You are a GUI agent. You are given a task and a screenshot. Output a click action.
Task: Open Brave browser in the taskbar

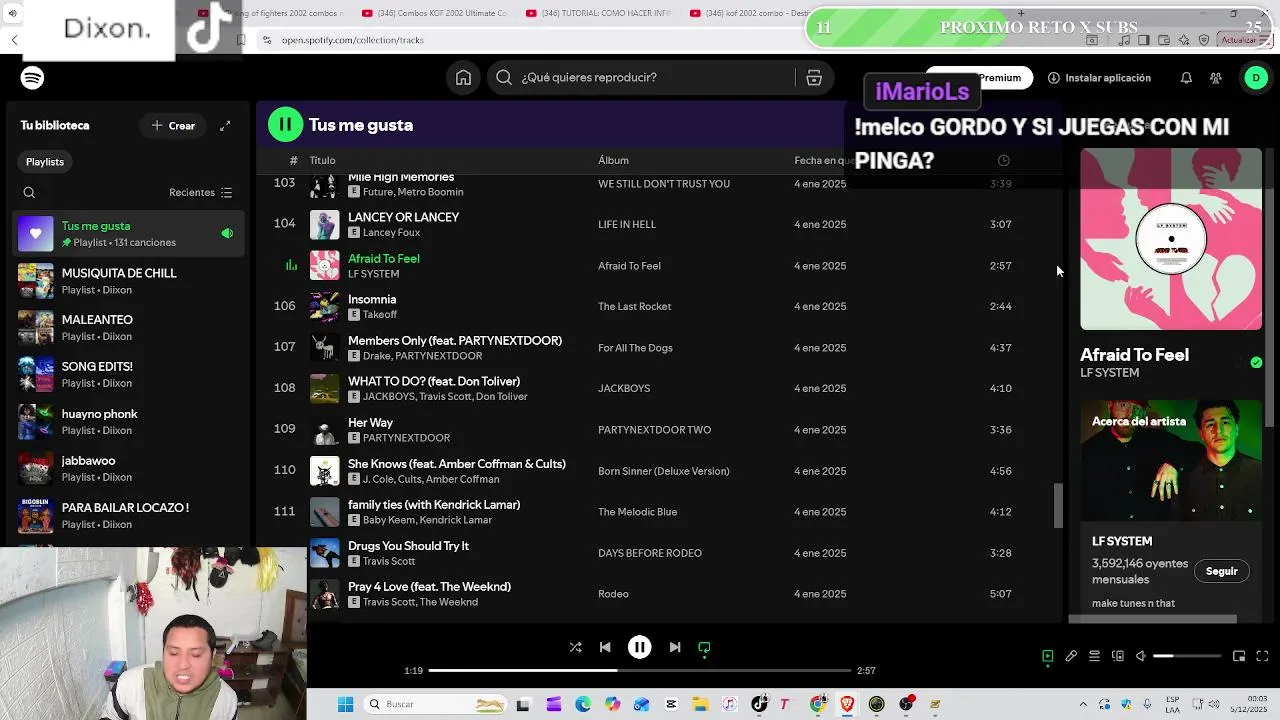pos(847,704)
